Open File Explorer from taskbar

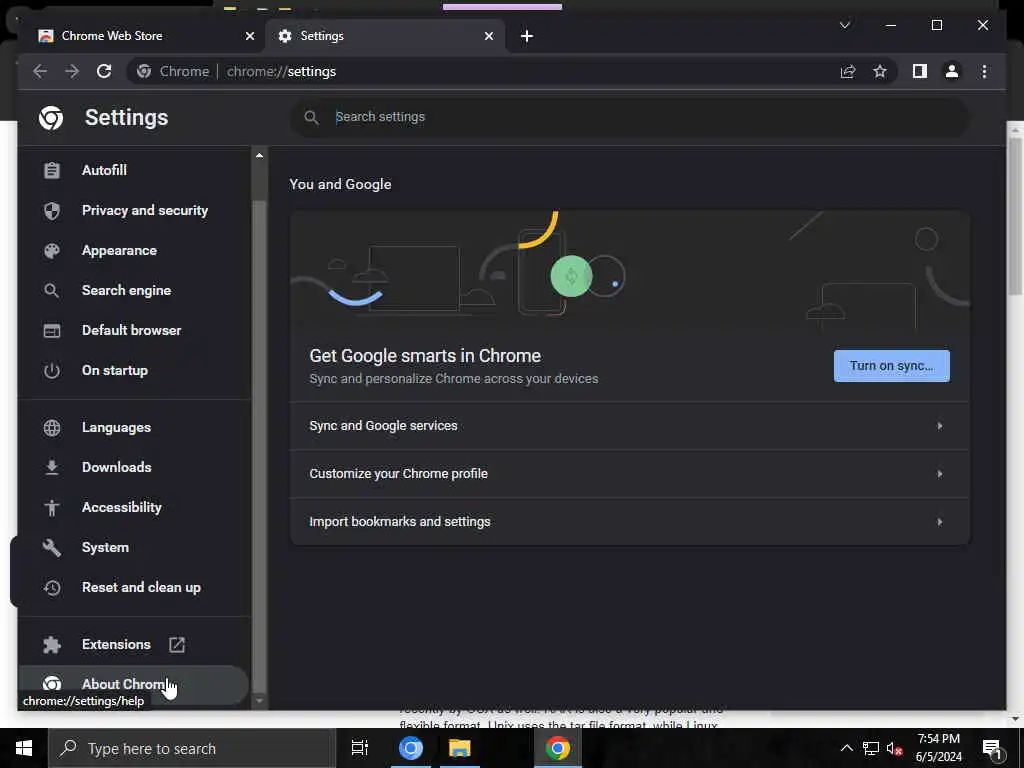tap(460, 748)
